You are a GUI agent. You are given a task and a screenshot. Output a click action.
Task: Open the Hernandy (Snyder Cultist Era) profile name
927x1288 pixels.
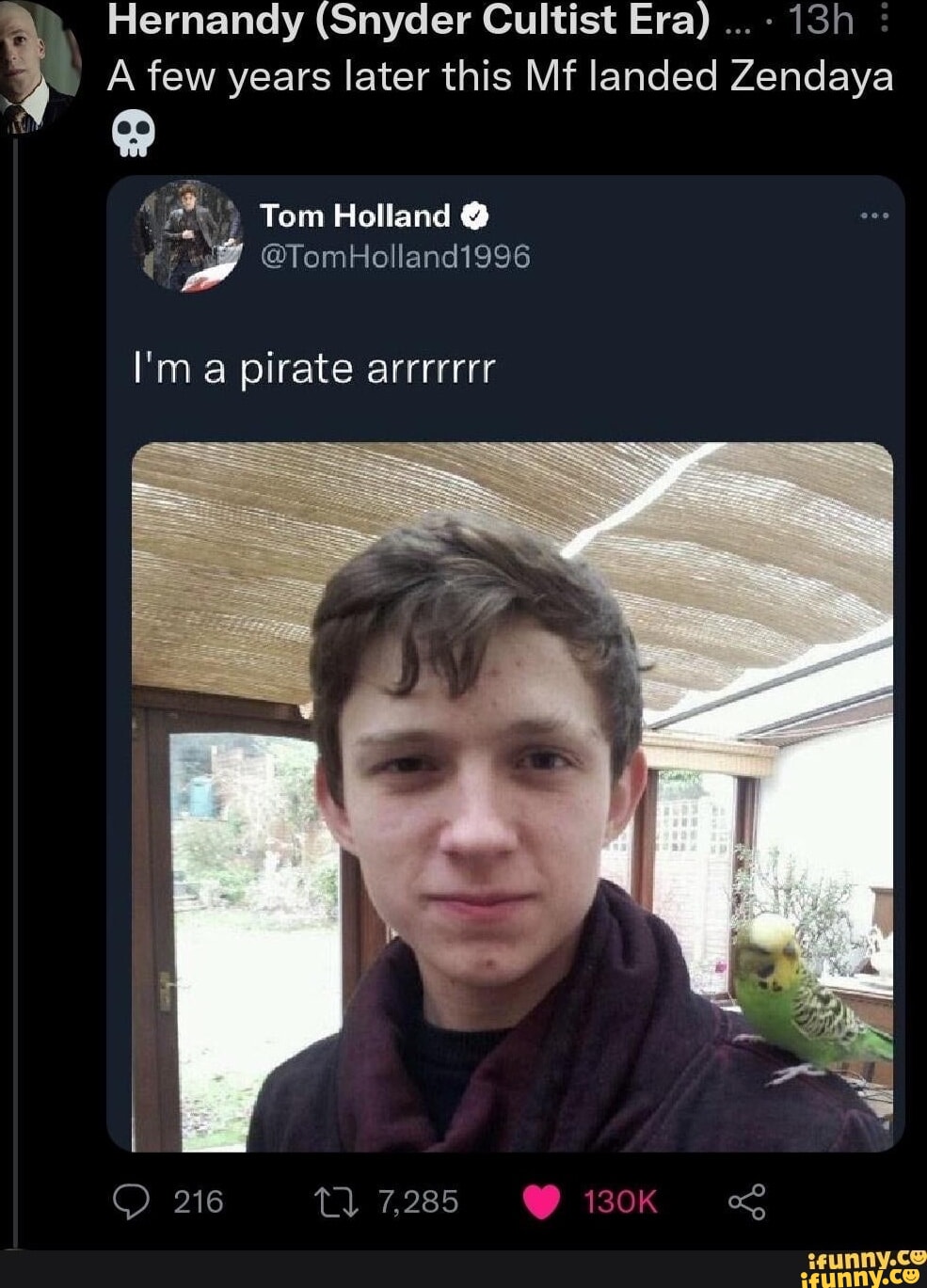coord(409,18)
